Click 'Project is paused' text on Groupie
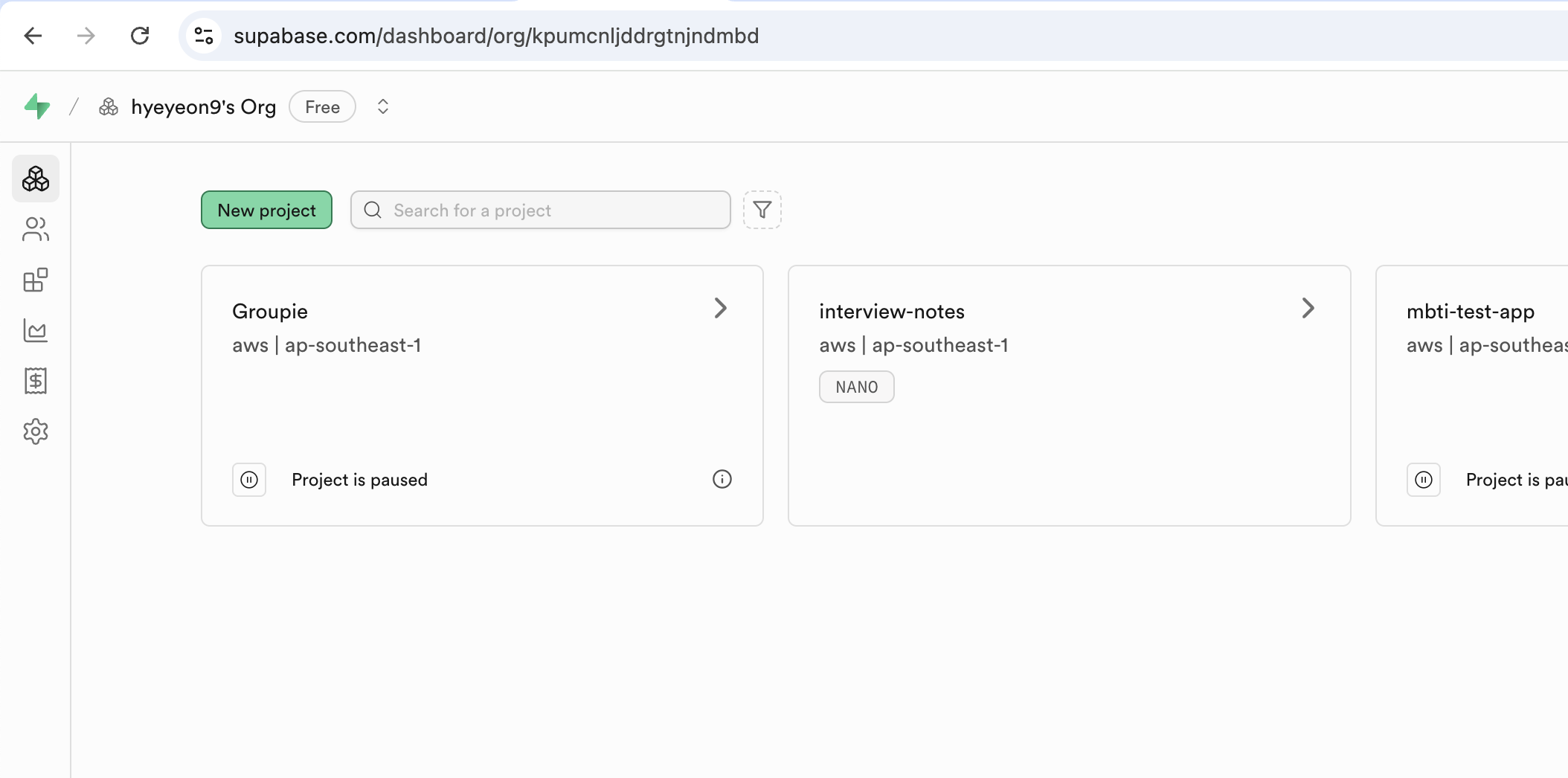Viewport: 1568px width, 778px height. tap(359, 480)
